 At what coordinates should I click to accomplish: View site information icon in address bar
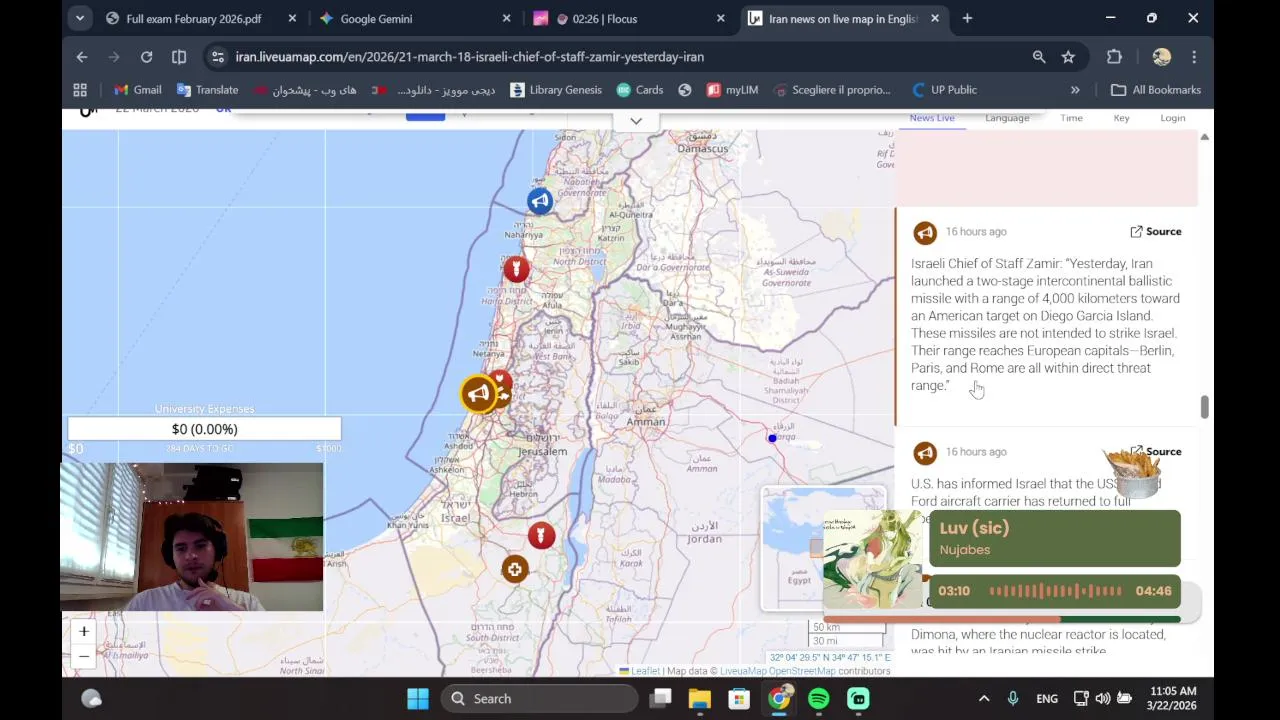tap(218, 57)
